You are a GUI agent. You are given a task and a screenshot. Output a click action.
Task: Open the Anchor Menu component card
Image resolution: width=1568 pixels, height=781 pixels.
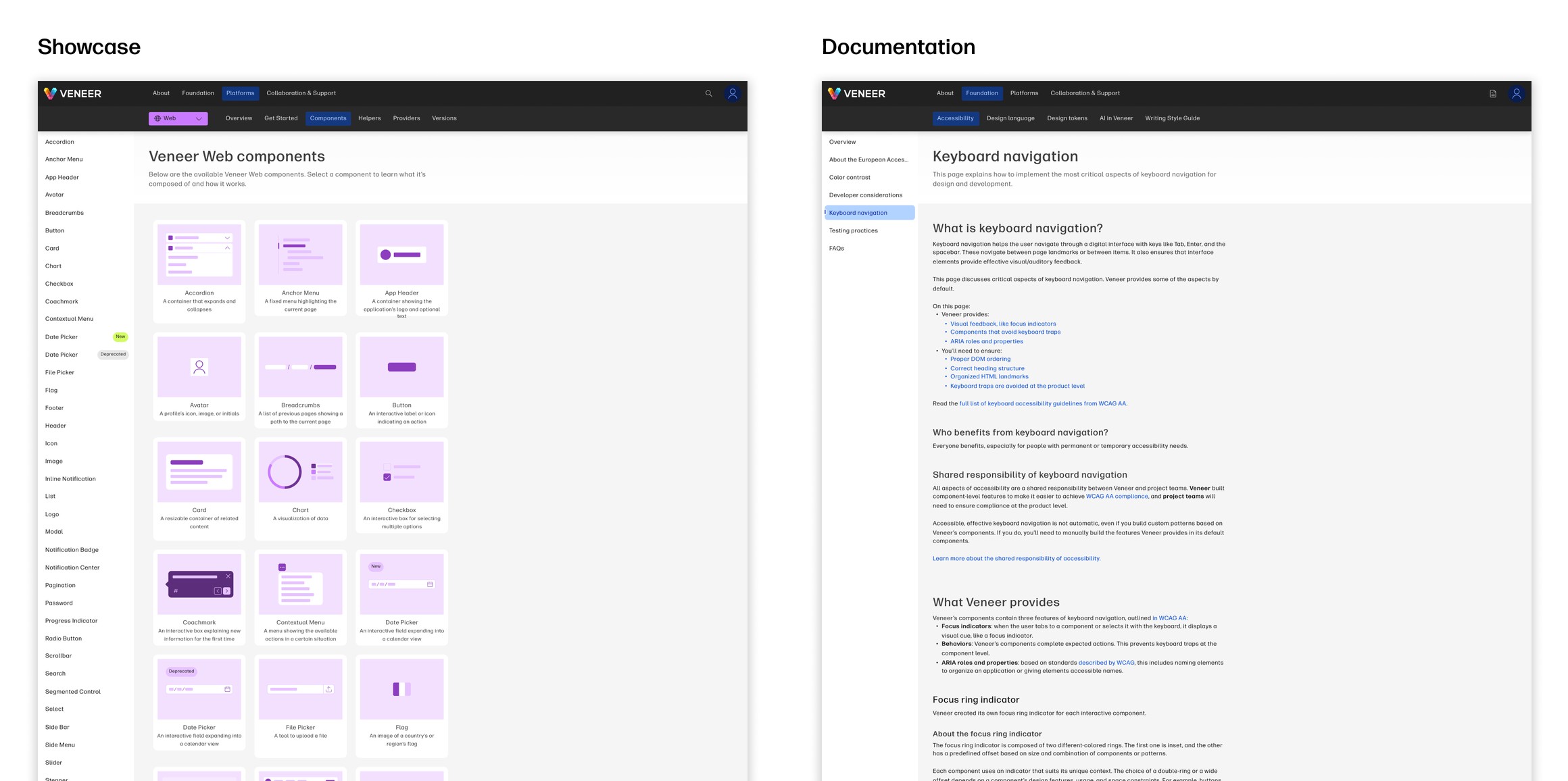pos(301,268)
